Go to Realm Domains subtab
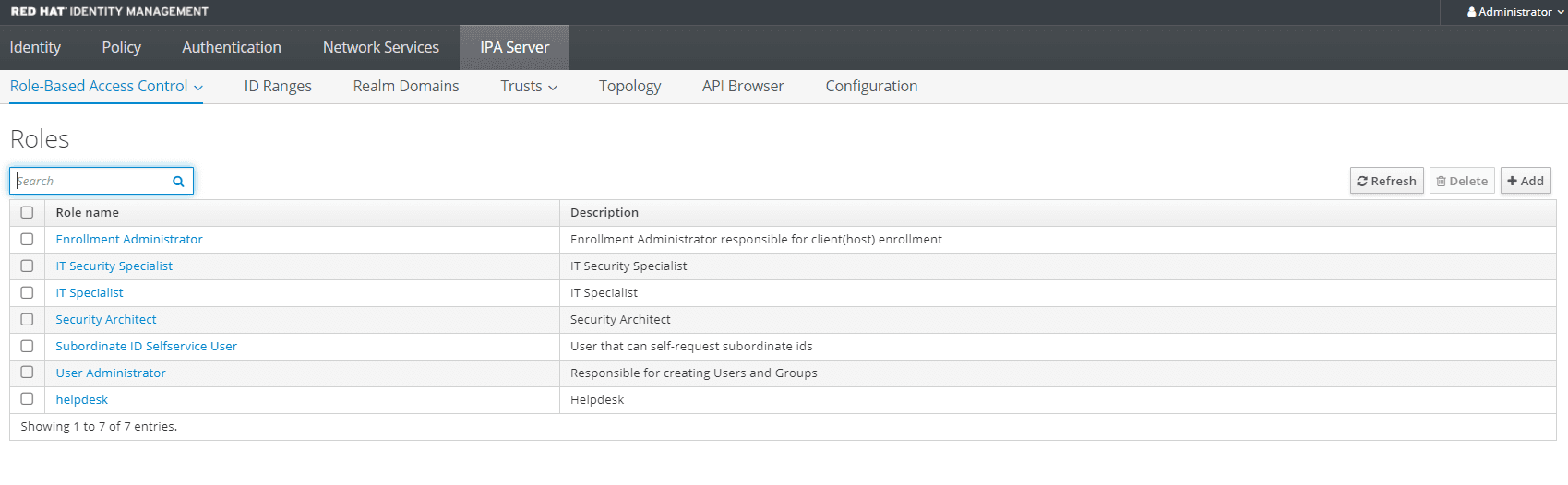 click(x=406, y=86)
